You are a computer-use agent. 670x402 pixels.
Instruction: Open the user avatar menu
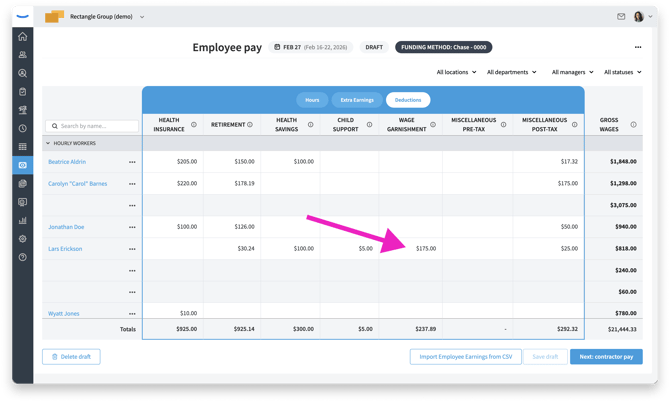[x=640, y=17]
